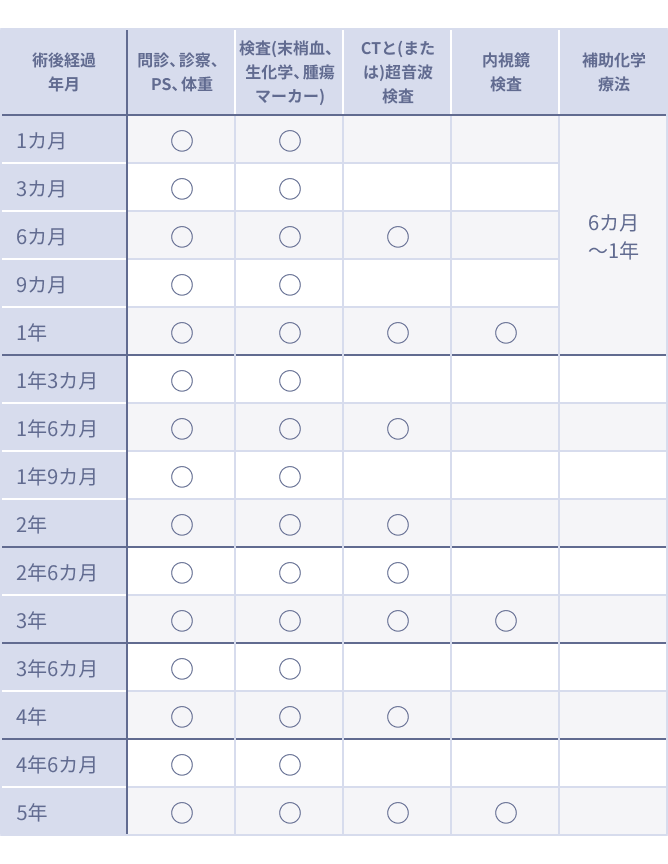Select the endoscopy circle in the 3年 row
Viewport: 668px width, 864px height.
tap(506, 621)
